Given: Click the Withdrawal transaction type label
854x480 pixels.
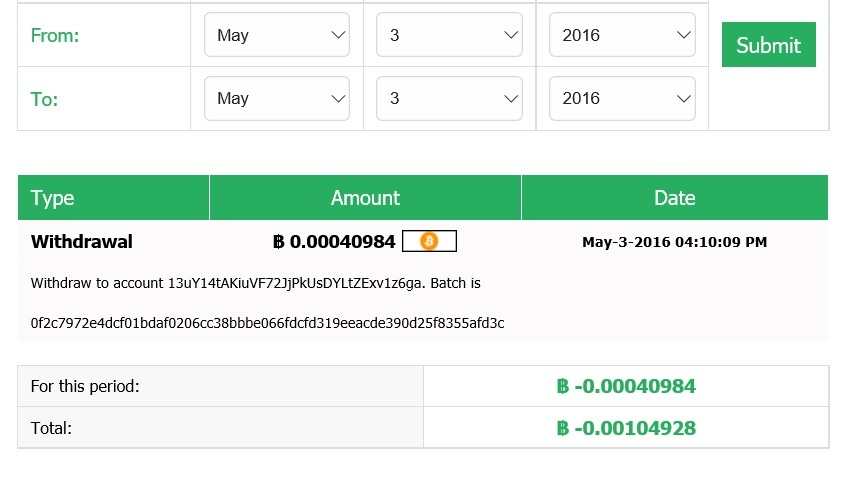Looking at the screenshot, I should (x=82, y=242).
